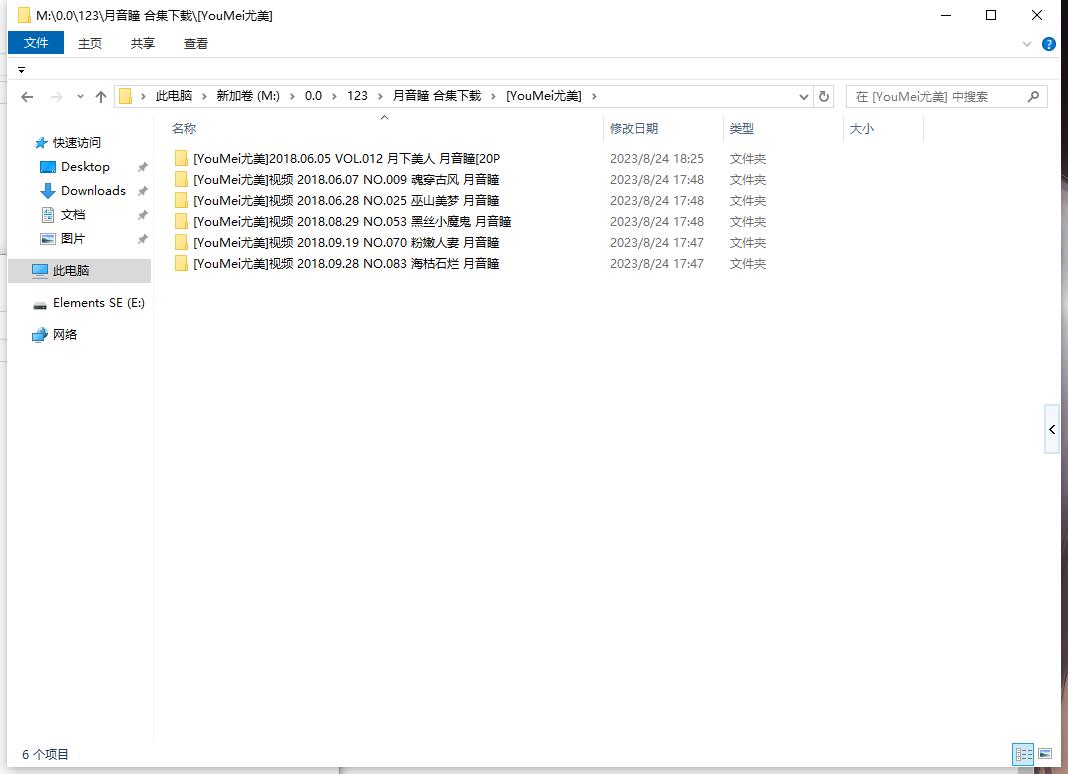The width and height of the screenshot is (1068, 774).
Task: Open Explorer help question mark icon
Action: click(x=1048, y=44)
